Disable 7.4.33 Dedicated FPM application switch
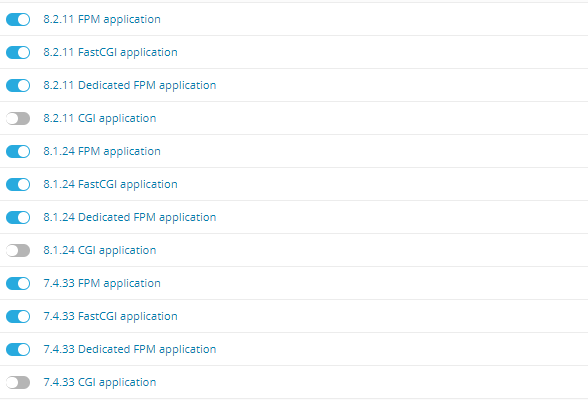This screenshot has height=400, width=588. 18,349
